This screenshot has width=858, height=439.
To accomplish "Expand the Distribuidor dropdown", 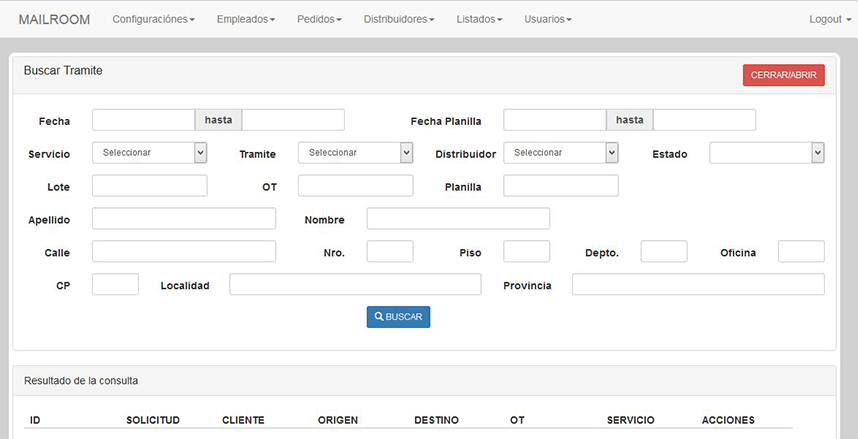I will click(560, 152).
